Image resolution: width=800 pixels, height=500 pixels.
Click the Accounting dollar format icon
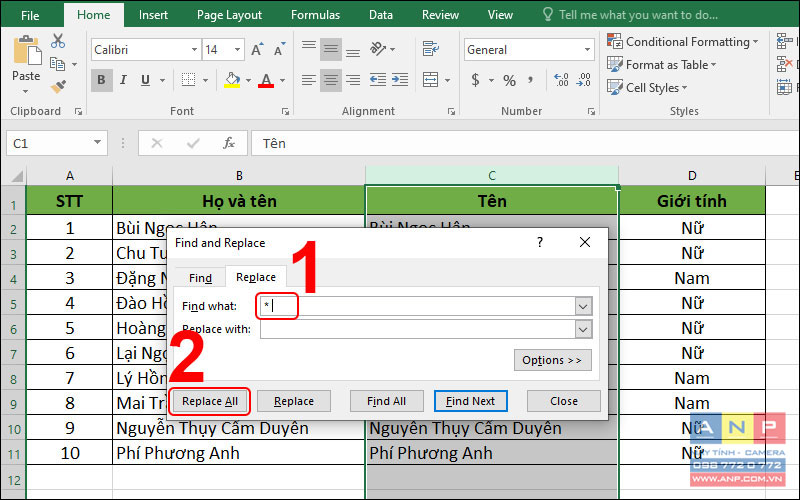(476, 80)
